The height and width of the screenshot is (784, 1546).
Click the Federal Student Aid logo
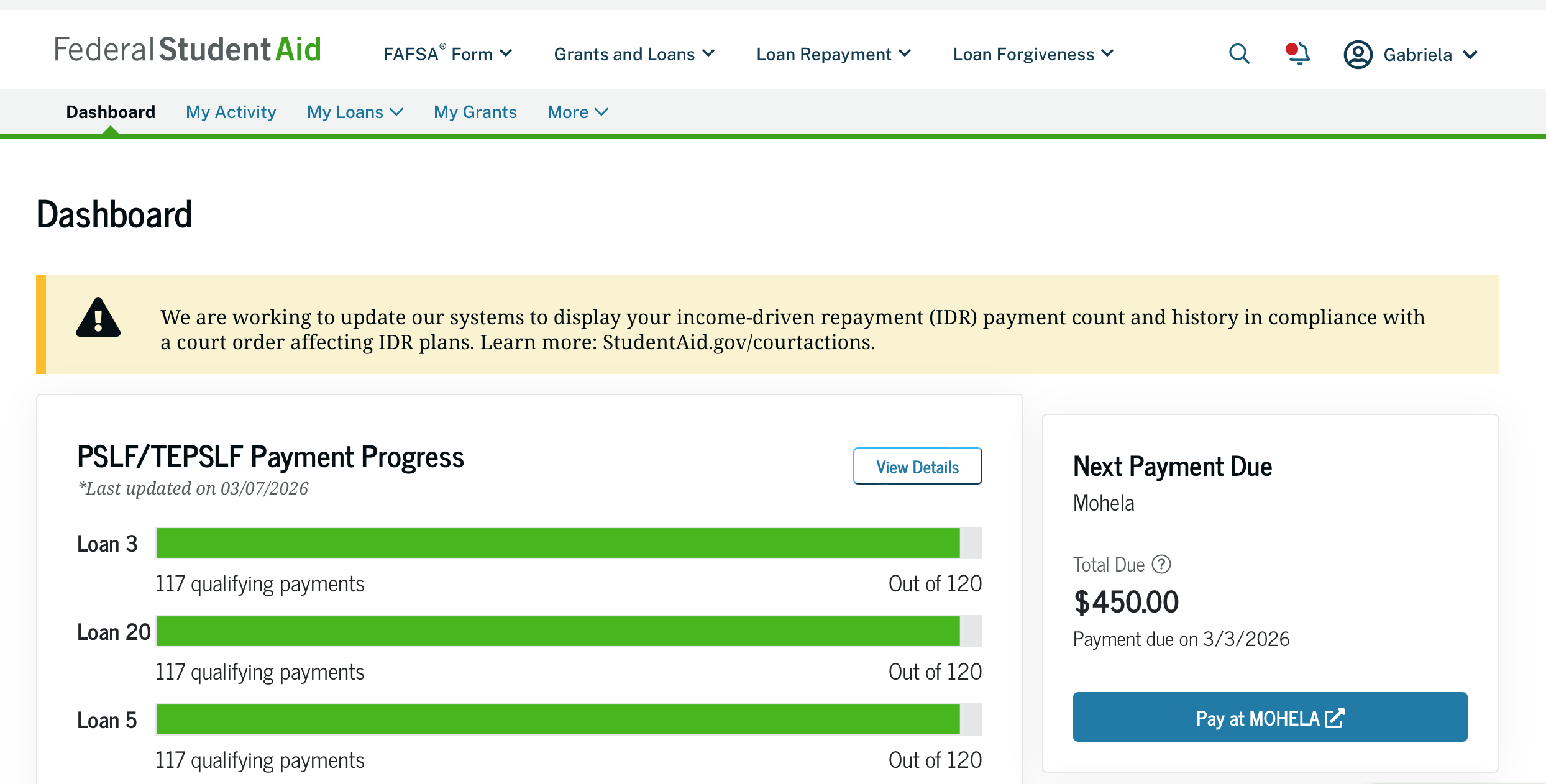point(188,50)
